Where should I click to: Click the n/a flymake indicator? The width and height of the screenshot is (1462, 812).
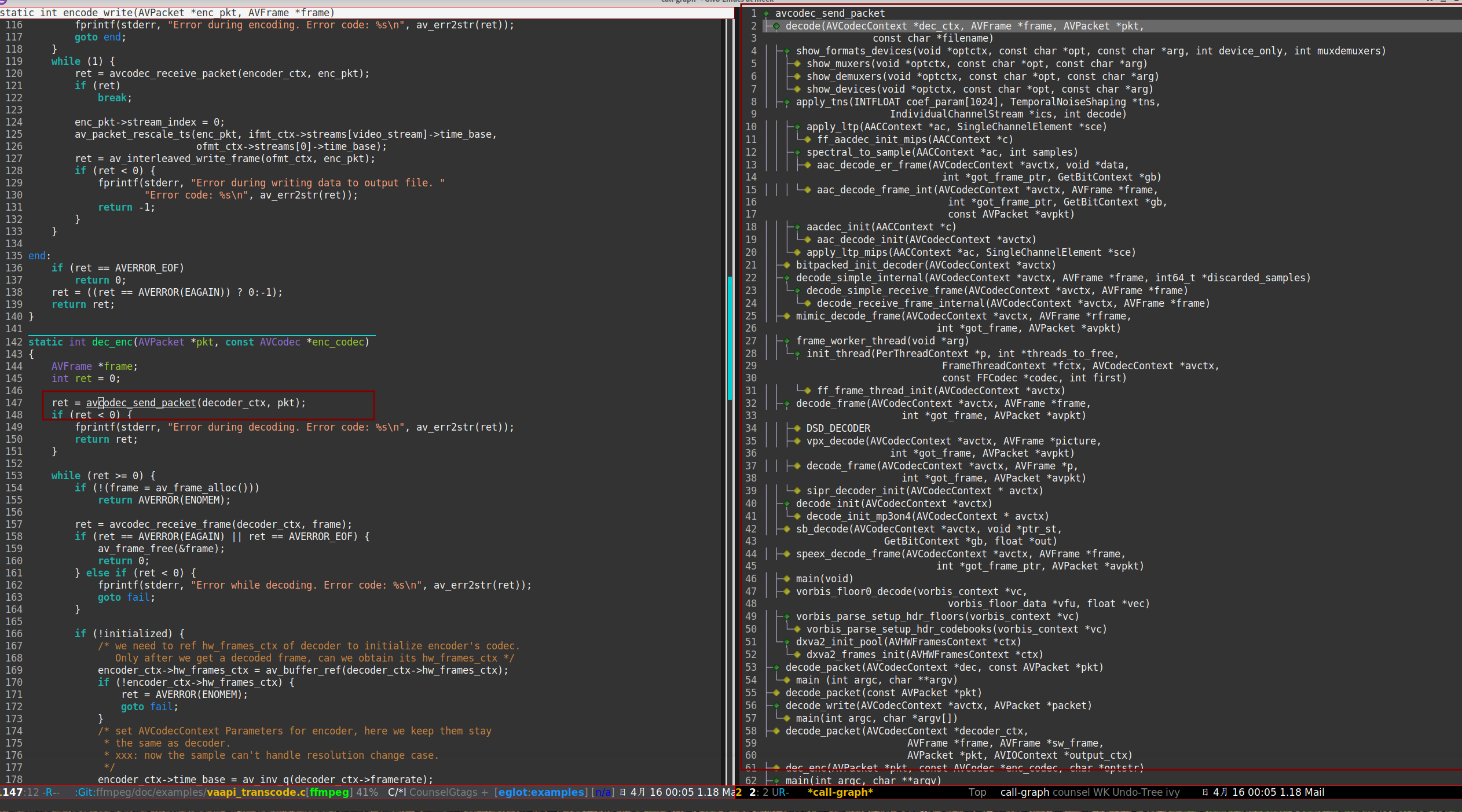coord(604,792)
